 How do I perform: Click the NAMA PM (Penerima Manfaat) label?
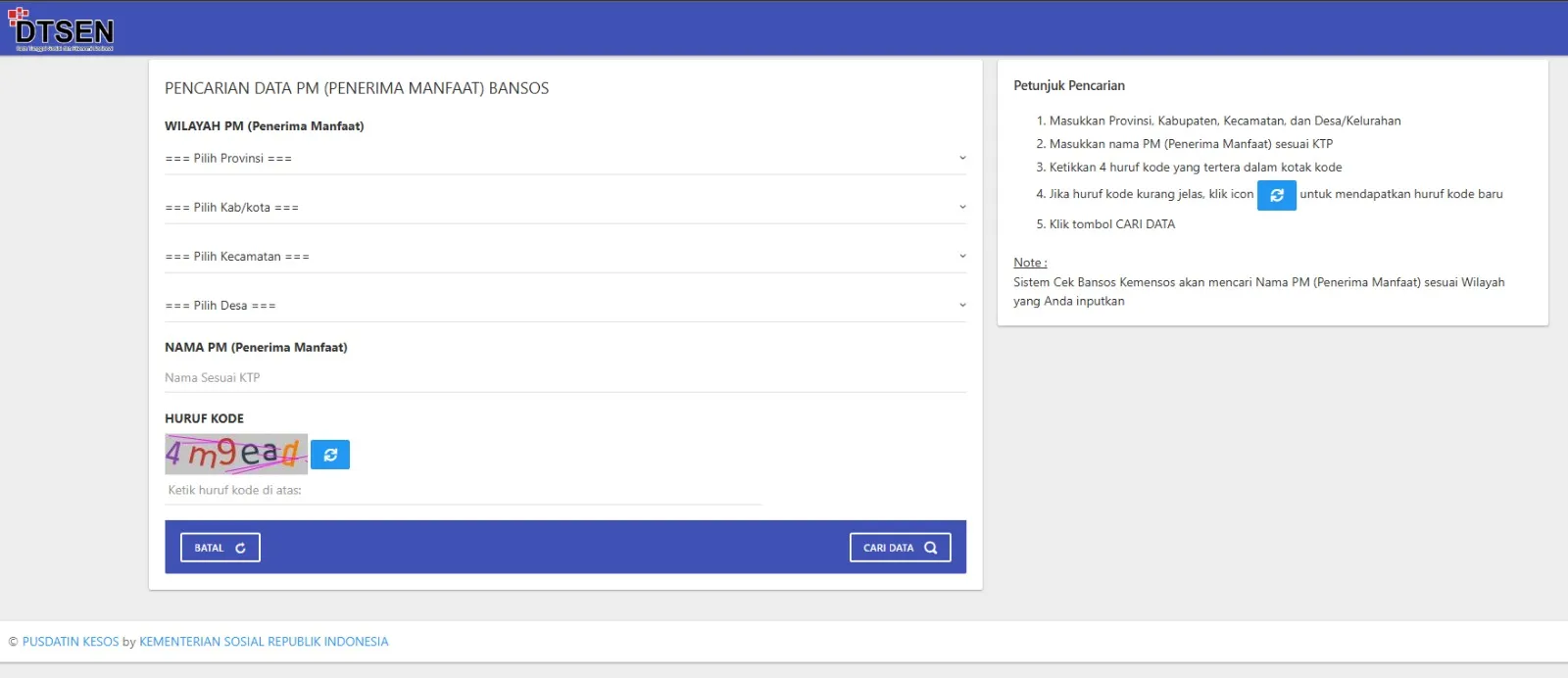256,348
